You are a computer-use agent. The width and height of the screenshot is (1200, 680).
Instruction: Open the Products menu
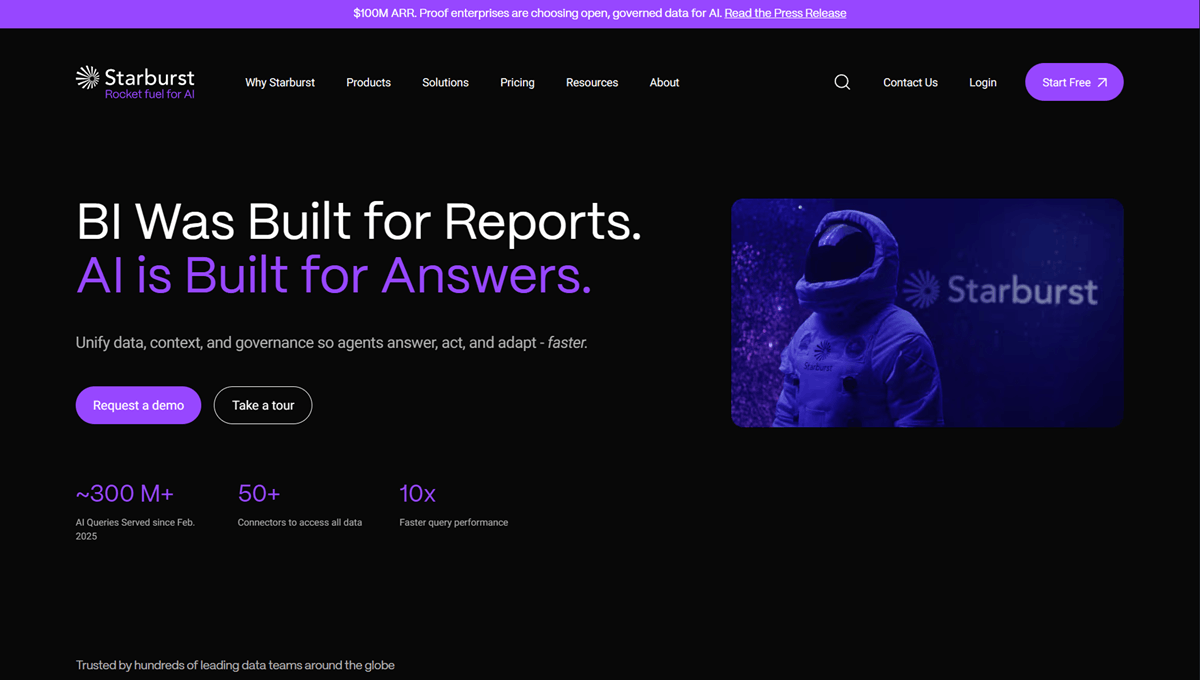pyautogui.click(x=368, y=82)
